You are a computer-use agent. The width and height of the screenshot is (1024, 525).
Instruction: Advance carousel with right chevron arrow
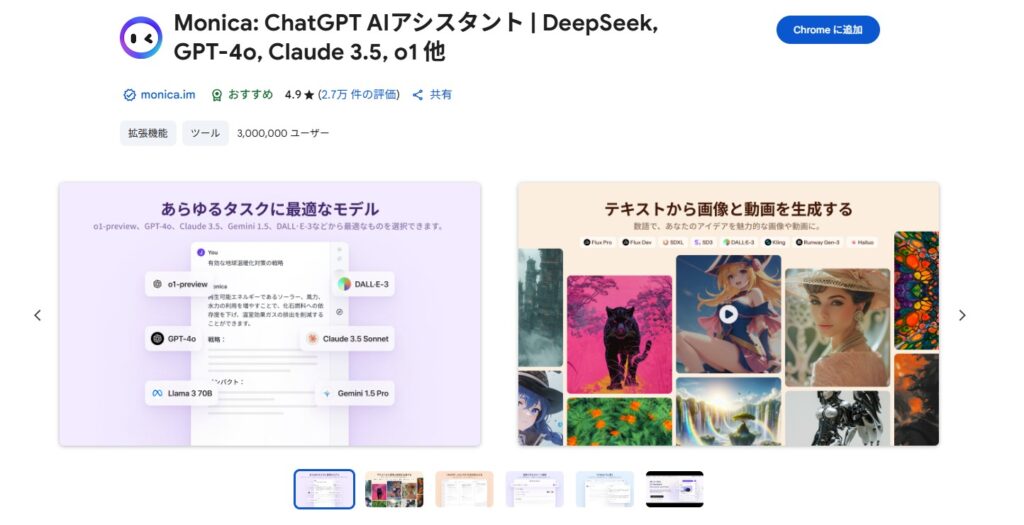[962, 315]
